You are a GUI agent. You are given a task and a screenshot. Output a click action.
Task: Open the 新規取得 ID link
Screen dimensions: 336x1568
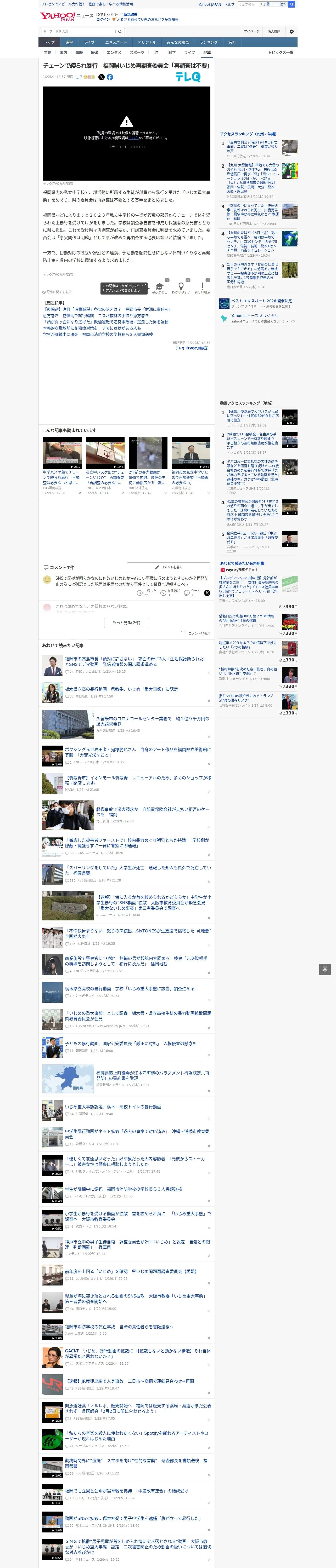131,14
